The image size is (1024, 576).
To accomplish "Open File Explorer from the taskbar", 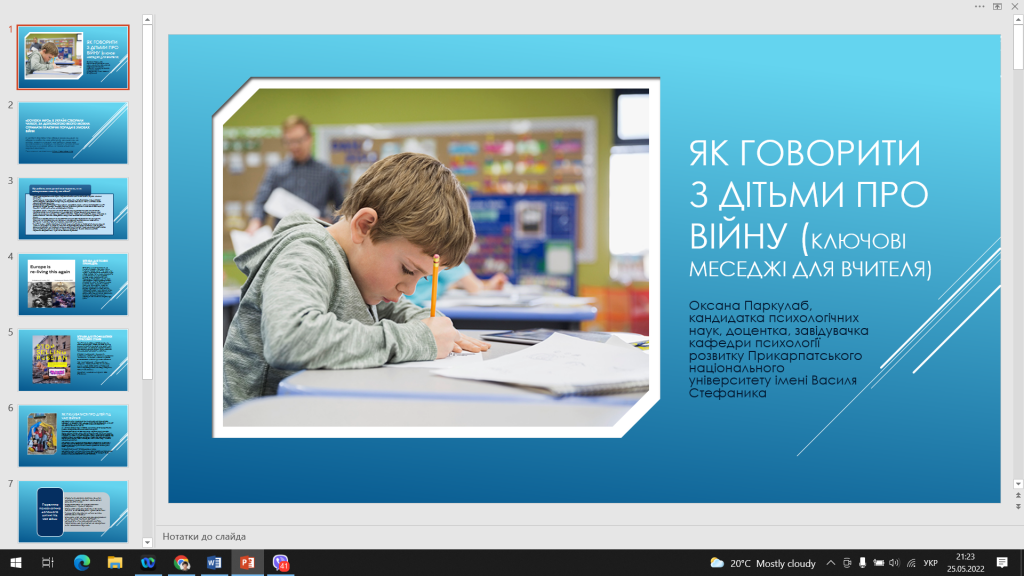I will (114, 563).
